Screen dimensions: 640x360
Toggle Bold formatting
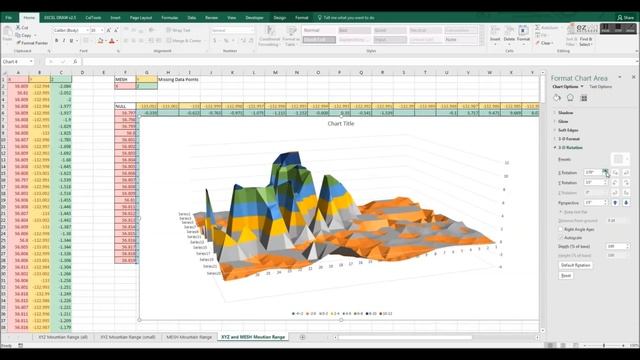56,41
